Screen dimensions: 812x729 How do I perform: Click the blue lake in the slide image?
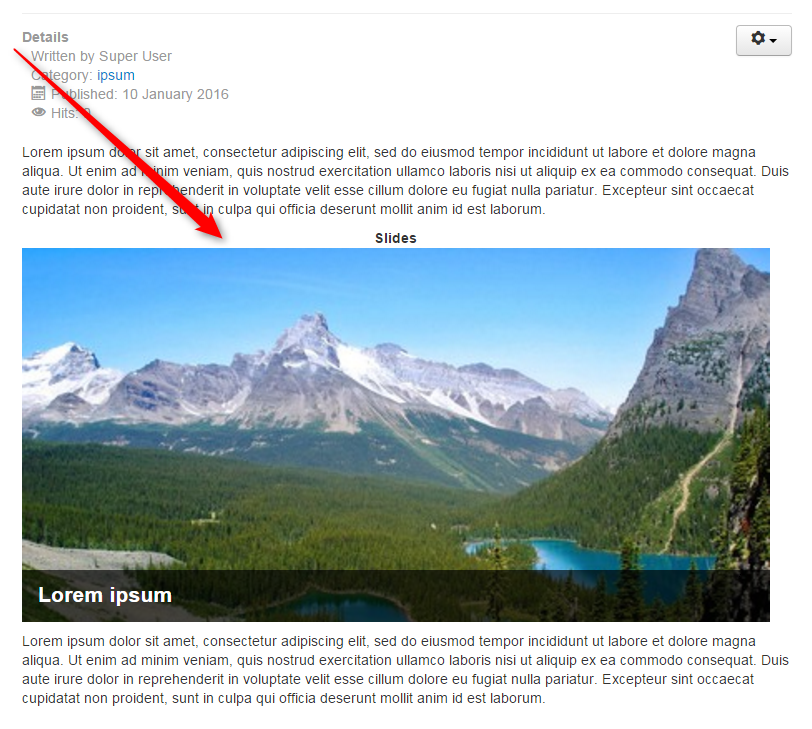pos(596,554)
